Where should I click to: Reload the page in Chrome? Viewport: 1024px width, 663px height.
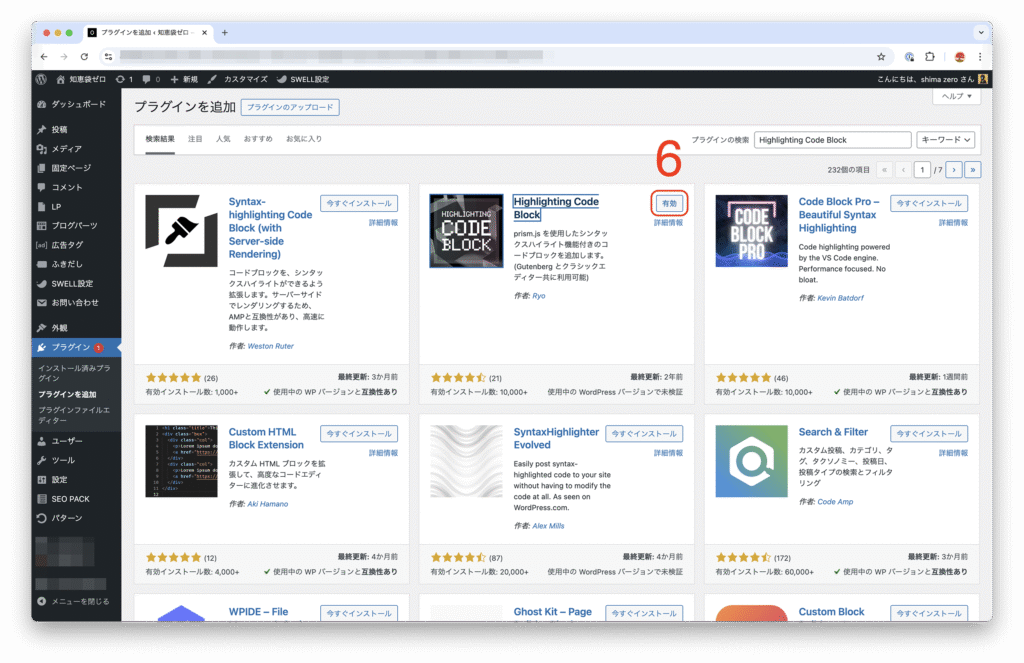[84, 57]
